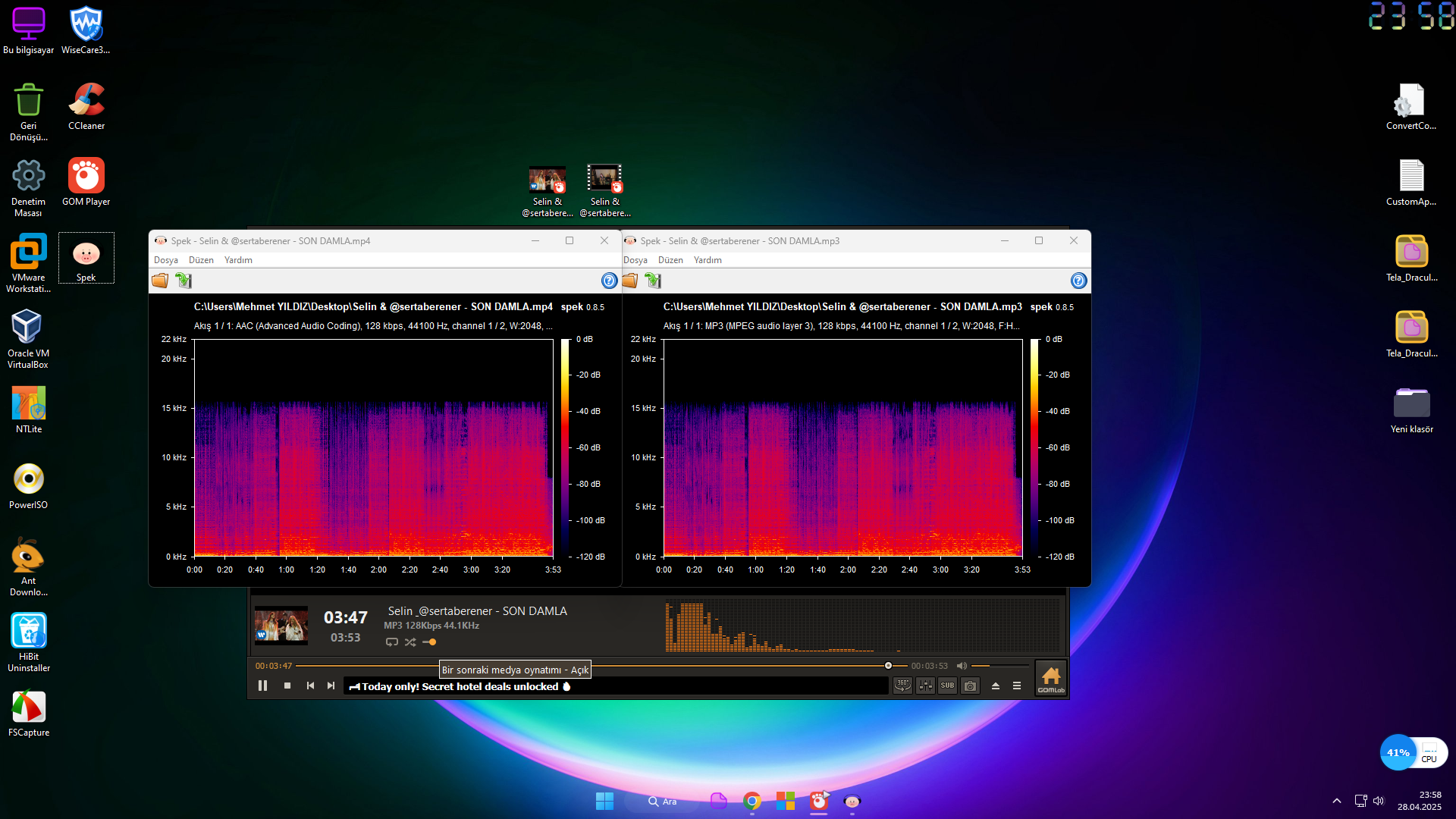Open GOM Player playlist hamburger menu

[1017, 686]
